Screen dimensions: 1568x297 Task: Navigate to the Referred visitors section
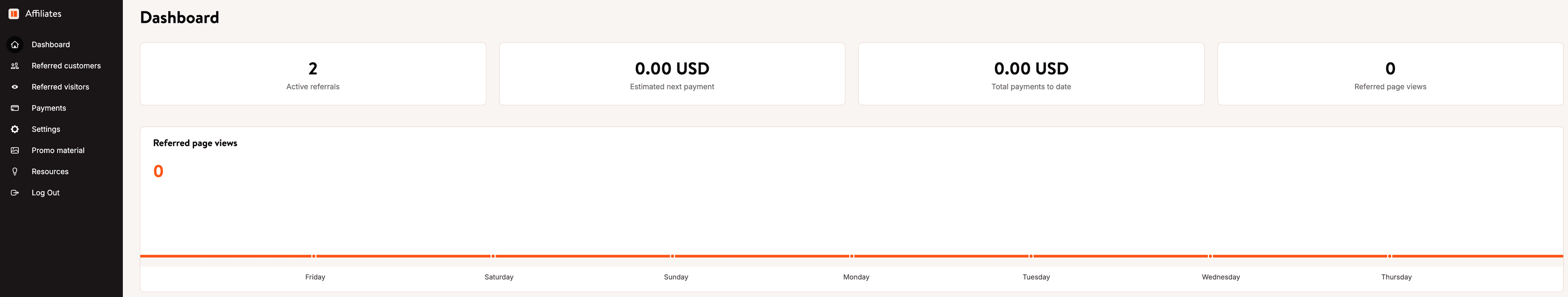click(x=61, y=86)
